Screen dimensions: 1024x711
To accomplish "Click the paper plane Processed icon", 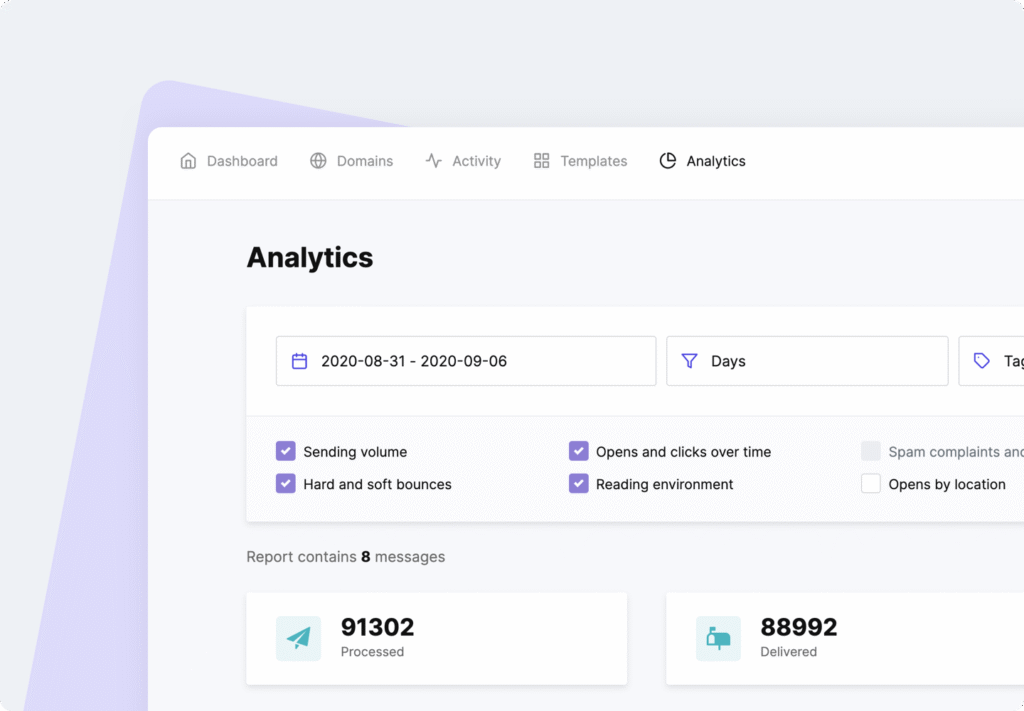I will (x=298, y=639).
